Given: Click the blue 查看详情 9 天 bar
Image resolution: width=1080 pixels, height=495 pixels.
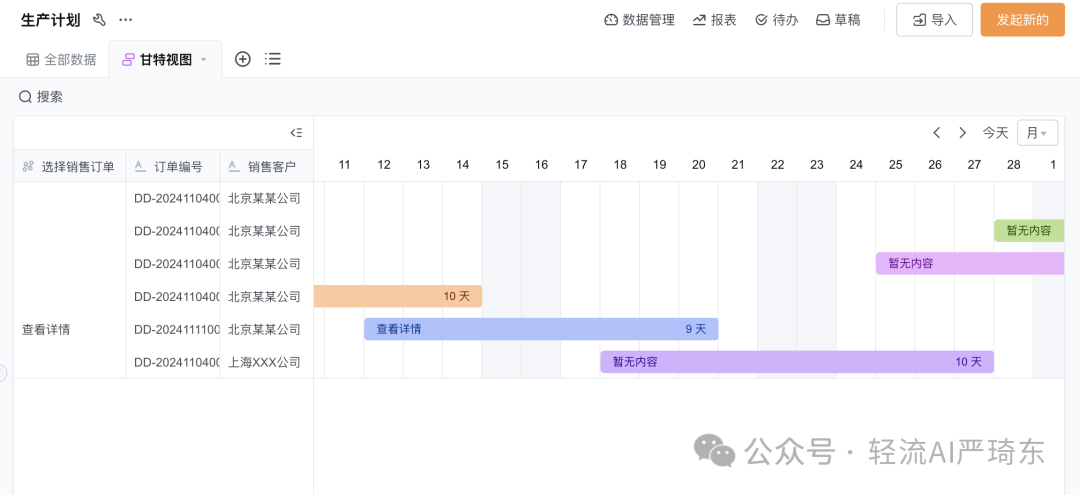Looking at the screenshot, I should tap(540, 329).
